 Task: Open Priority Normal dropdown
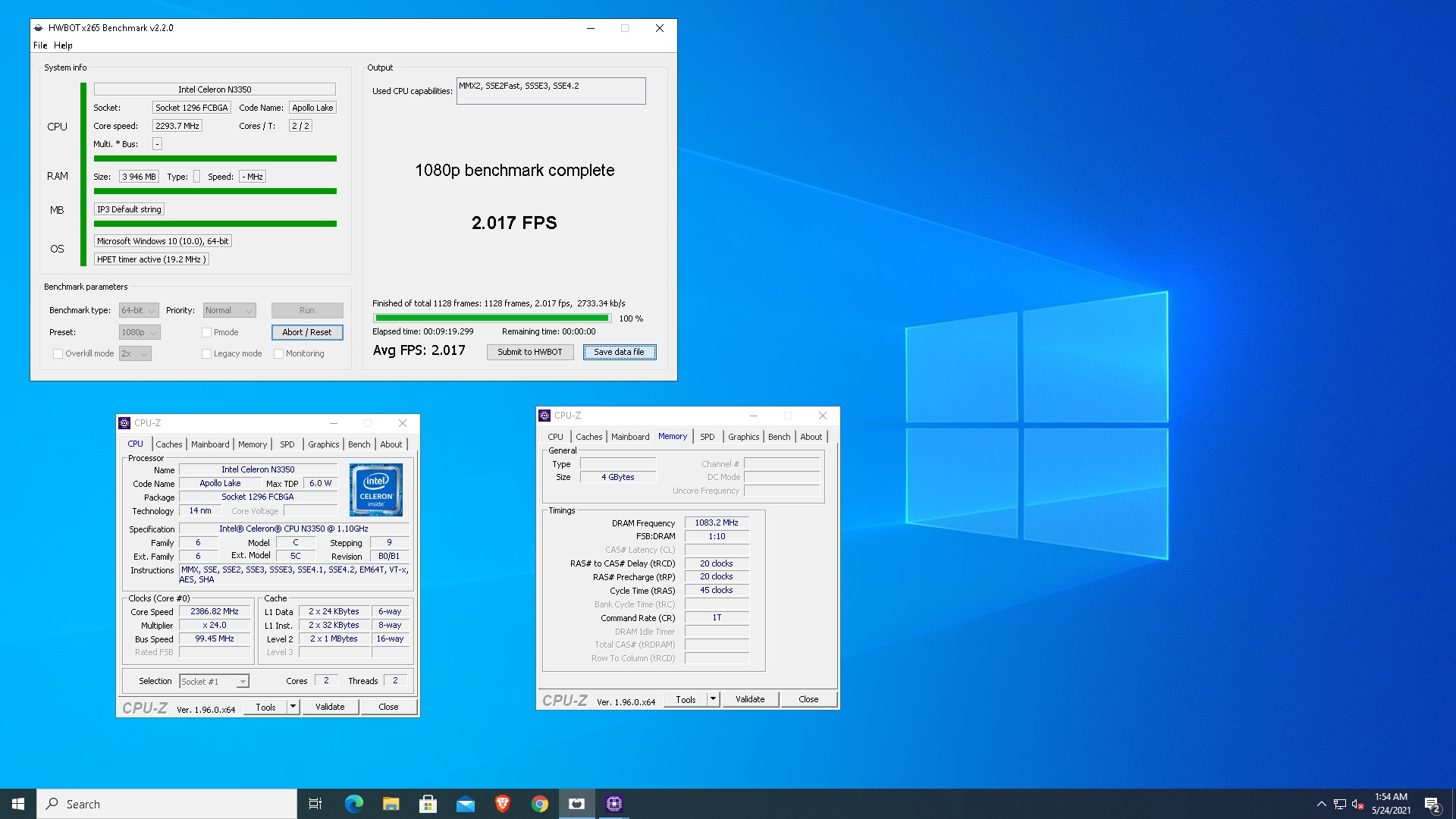point(229,310)
